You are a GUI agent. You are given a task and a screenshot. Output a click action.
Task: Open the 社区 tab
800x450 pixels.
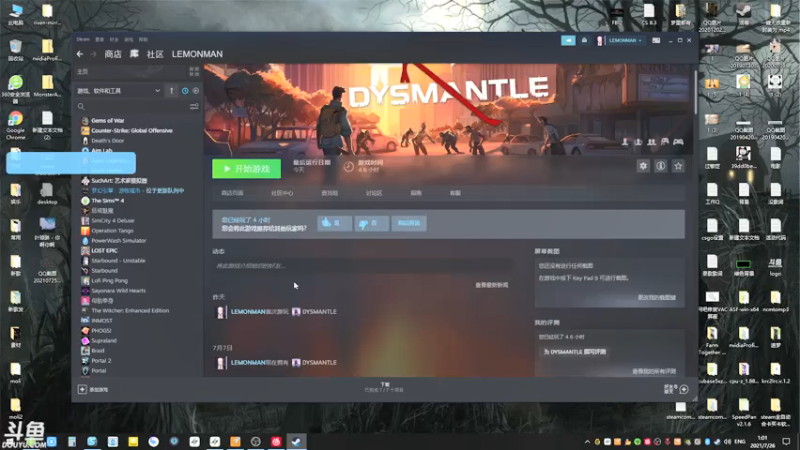click(155, 54)
